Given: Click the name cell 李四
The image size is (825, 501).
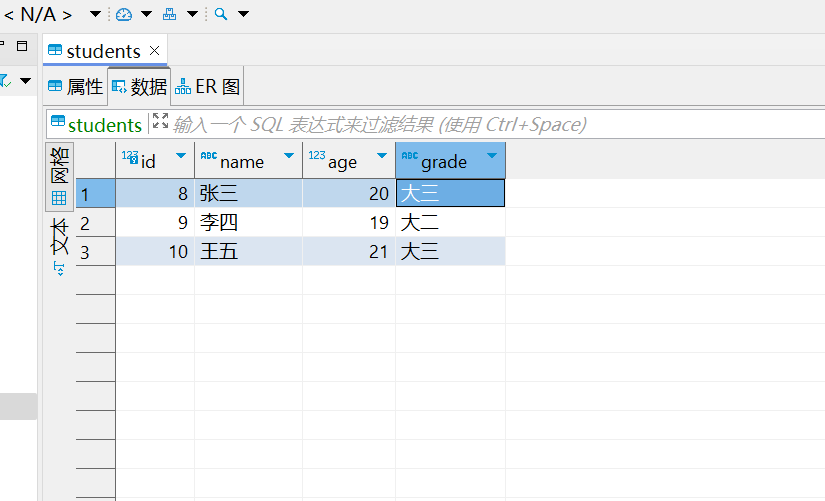Looking at the screenshot, I should click(x=249, y=223).
